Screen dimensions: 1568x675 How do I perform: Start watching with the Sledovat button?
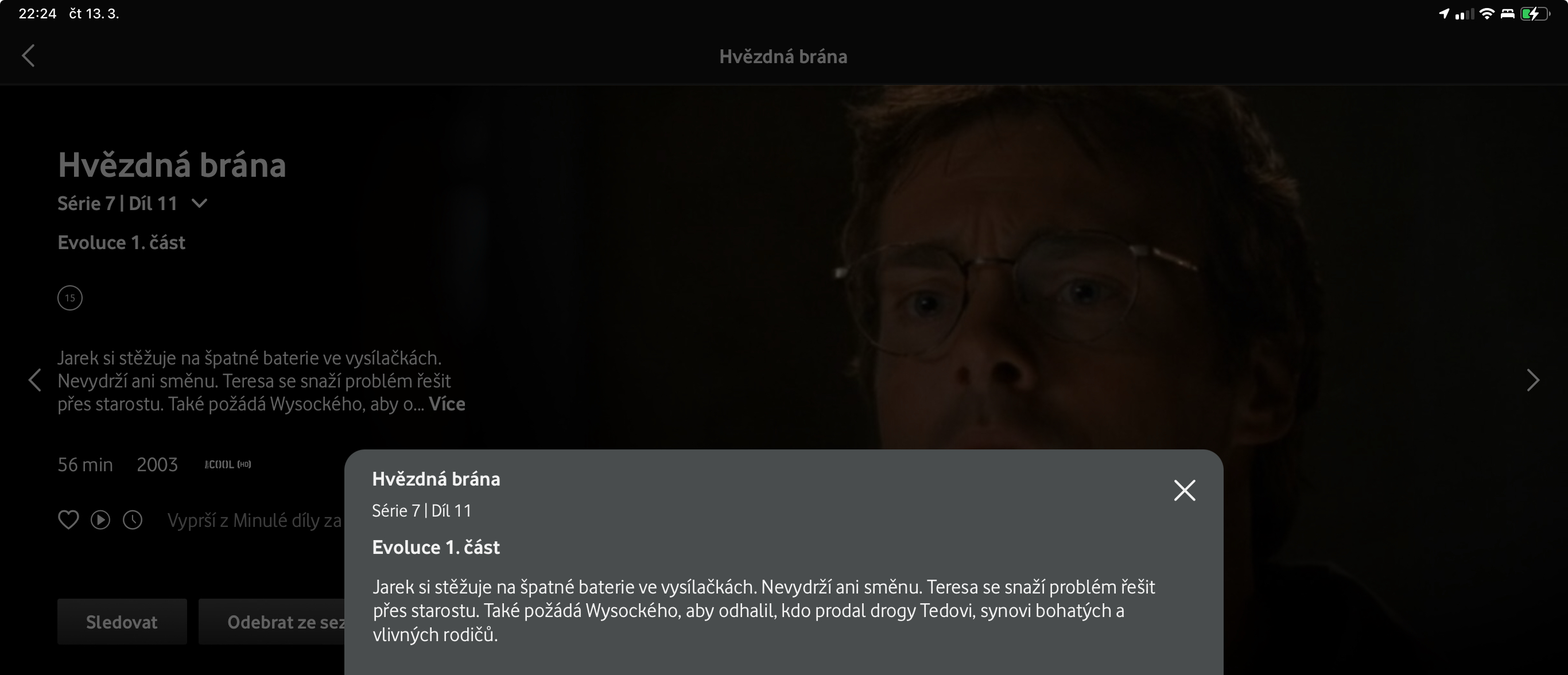click(122, 622)
